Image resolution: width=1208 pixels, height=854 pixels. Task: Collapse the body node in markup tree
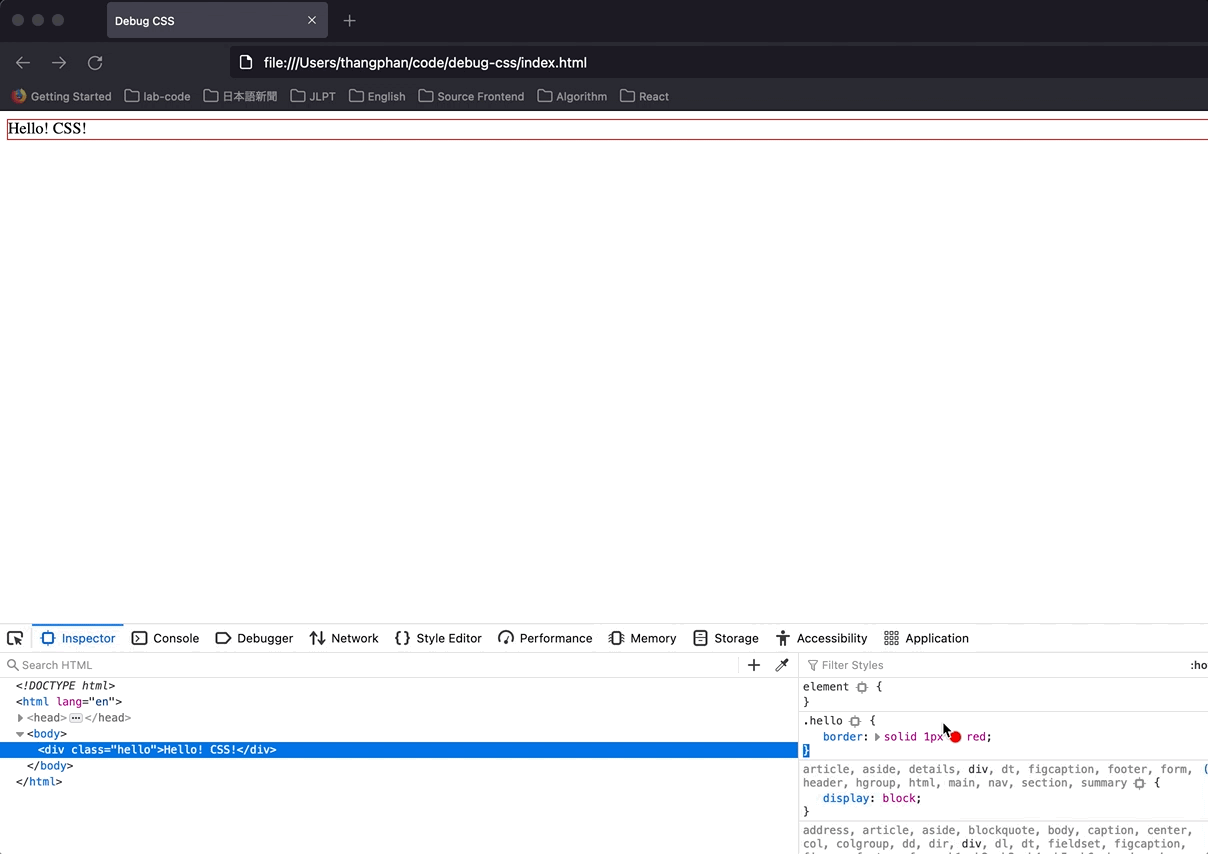[20, 734]
